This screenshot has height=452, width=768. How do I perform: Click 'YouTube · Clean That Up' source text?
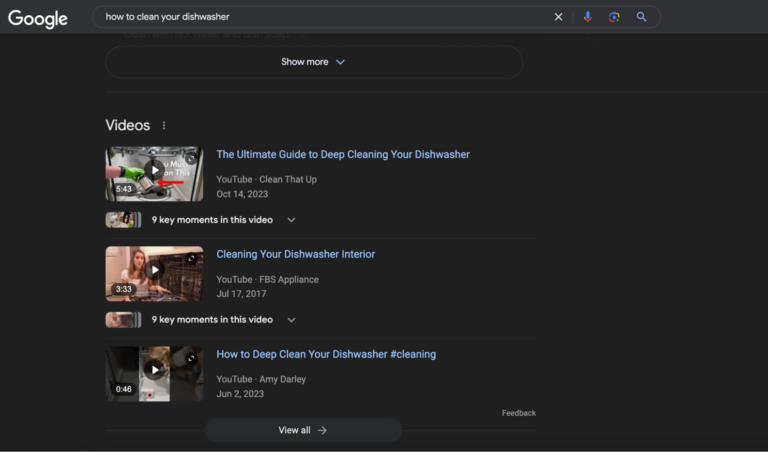pos(266,179)
